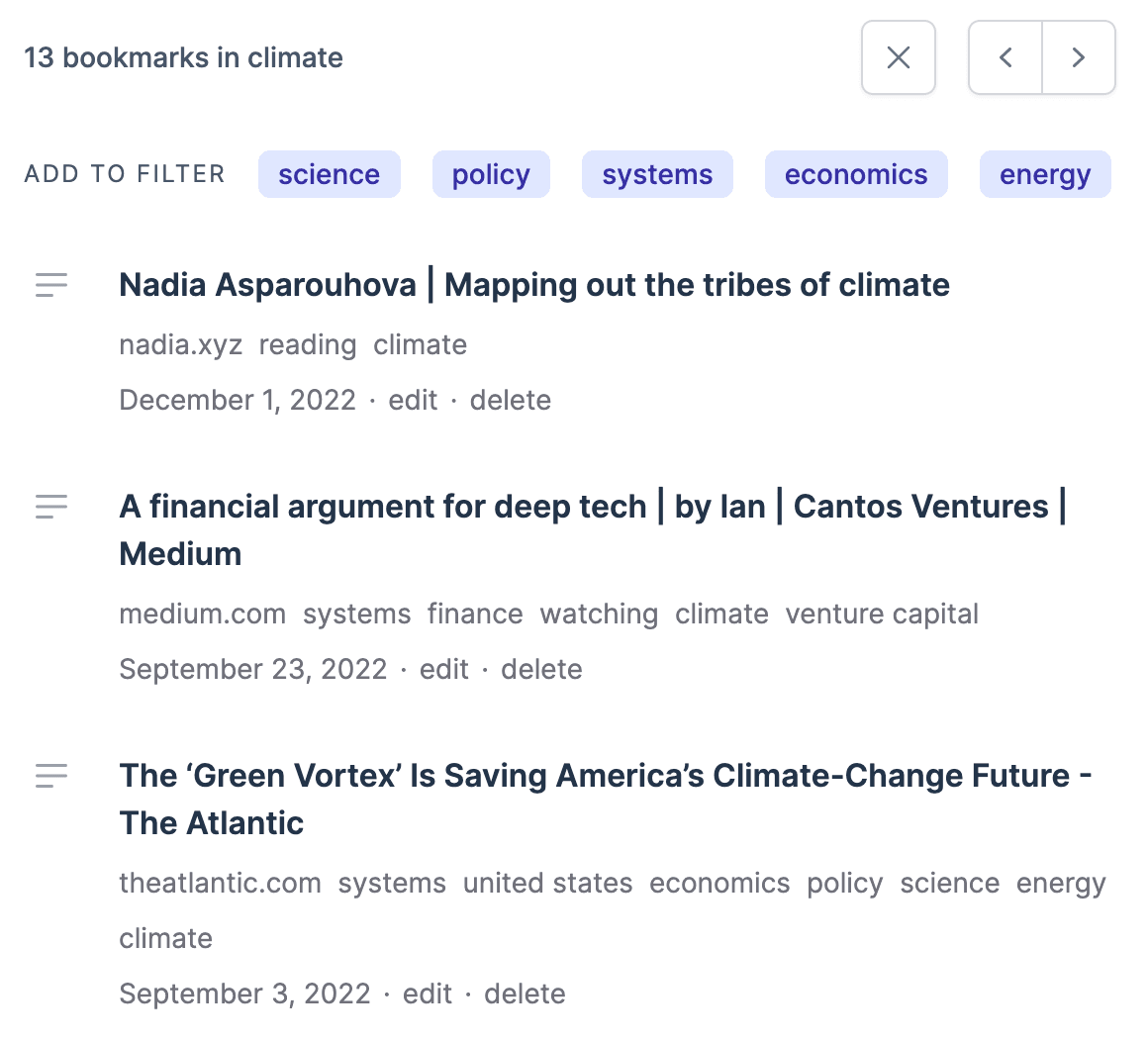The image size is (1148, 1041).
Task: Click the lines icon beside Green Vortex bookmark
Action: click(x=51, y=776)
